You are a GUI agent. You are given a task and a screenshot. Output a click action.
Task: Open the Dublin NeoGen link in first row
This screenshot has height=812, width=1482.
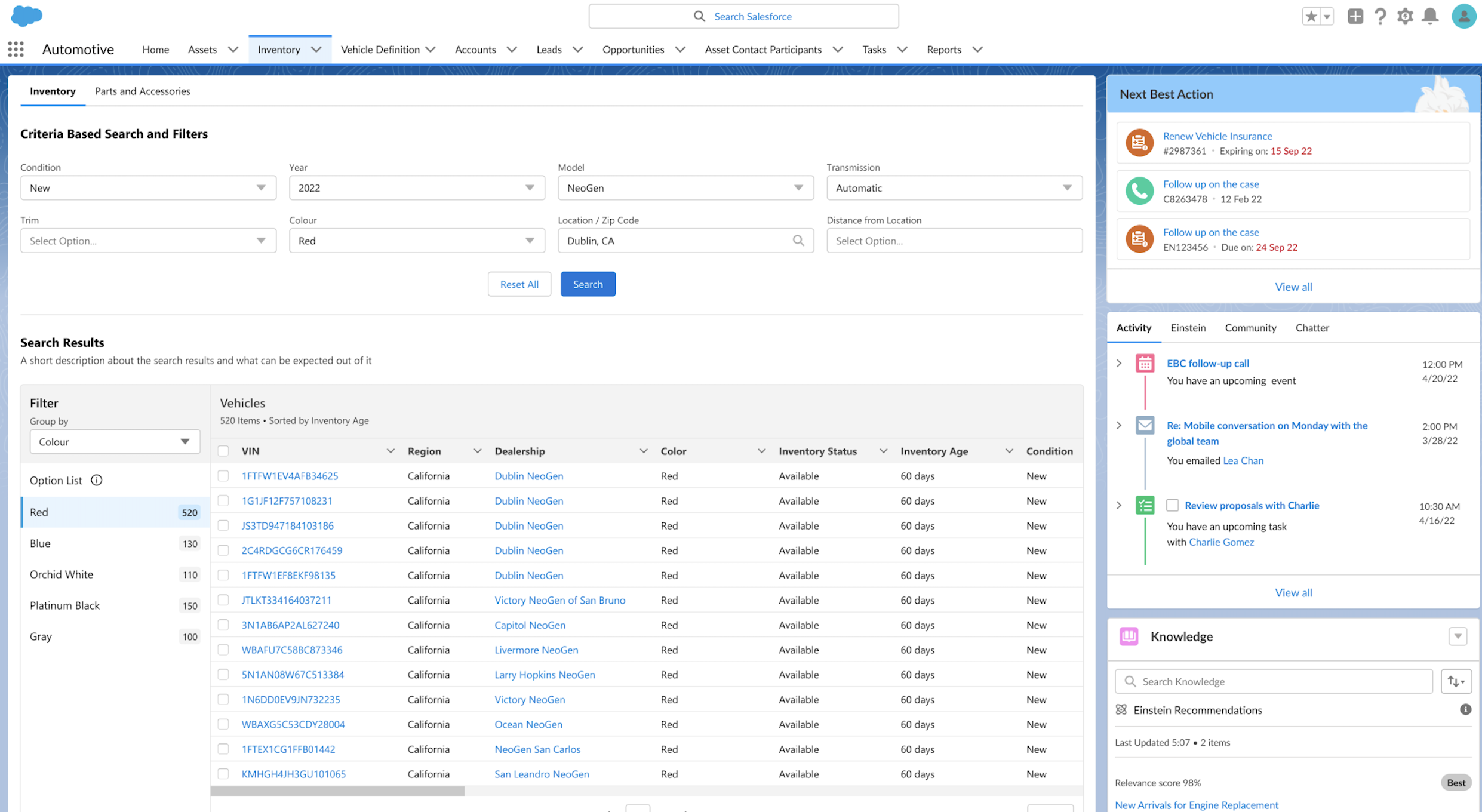coord(528,476)
